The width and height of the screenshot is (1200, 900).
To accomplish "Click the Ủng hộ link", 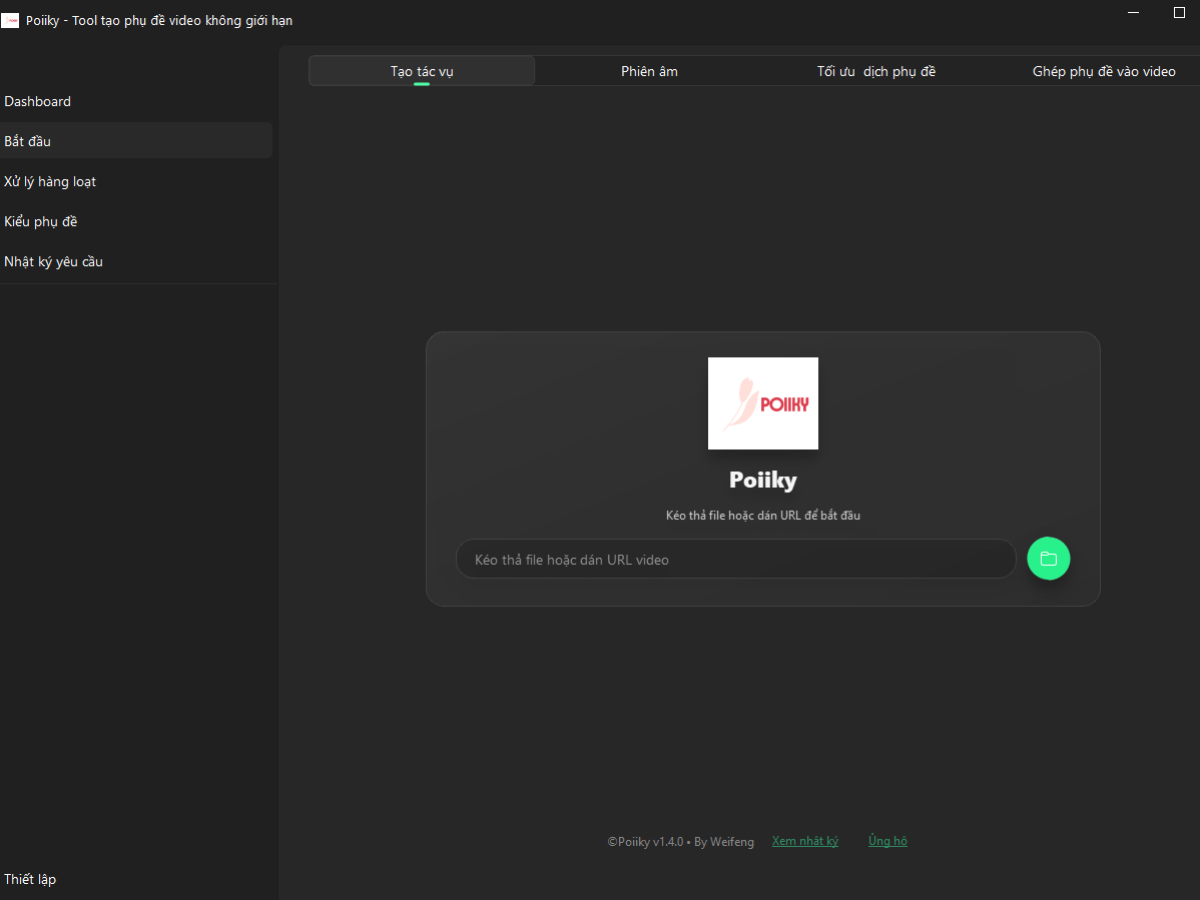I will click(887, 841).
